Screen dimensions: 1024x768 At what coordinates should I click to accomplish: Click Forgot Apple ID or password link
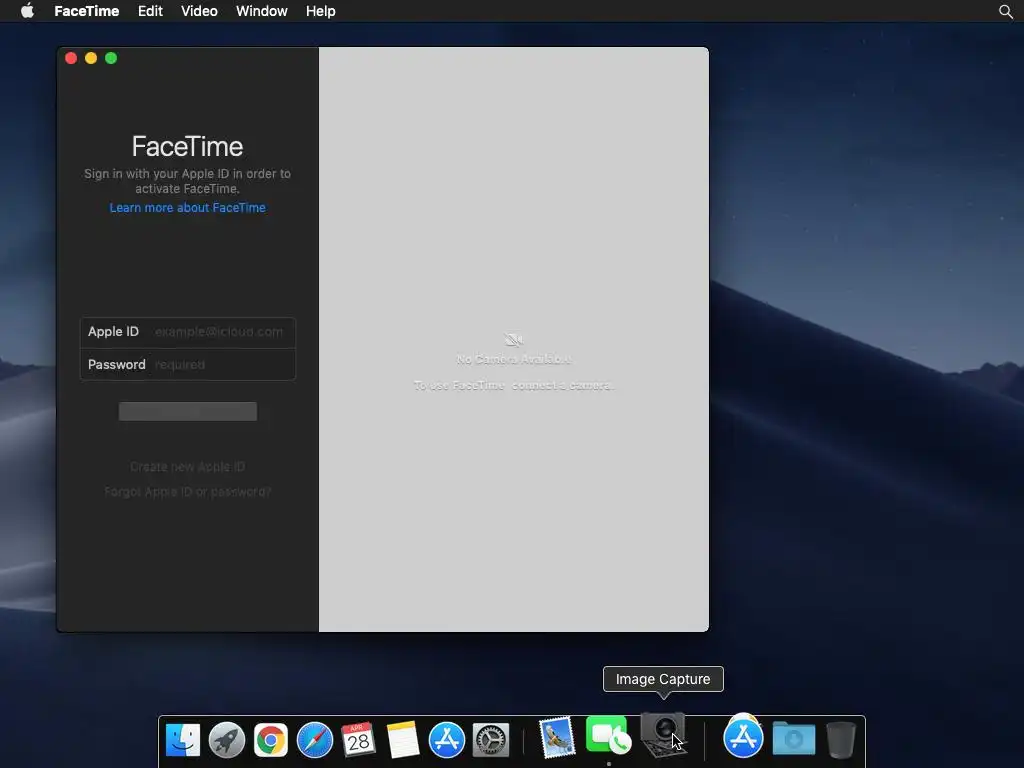[x=187, y=492]
